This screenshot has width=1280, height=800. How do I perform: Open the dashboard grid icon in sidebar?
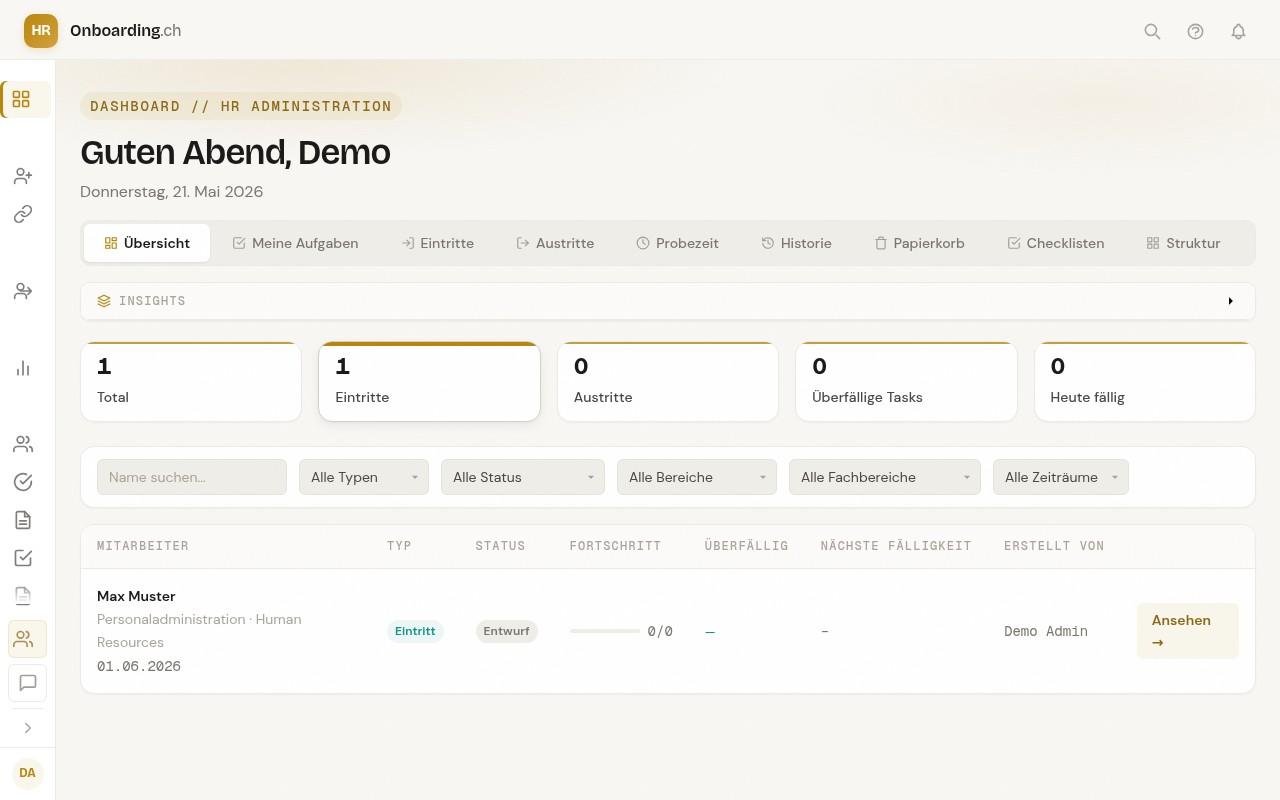pos(21,99)
